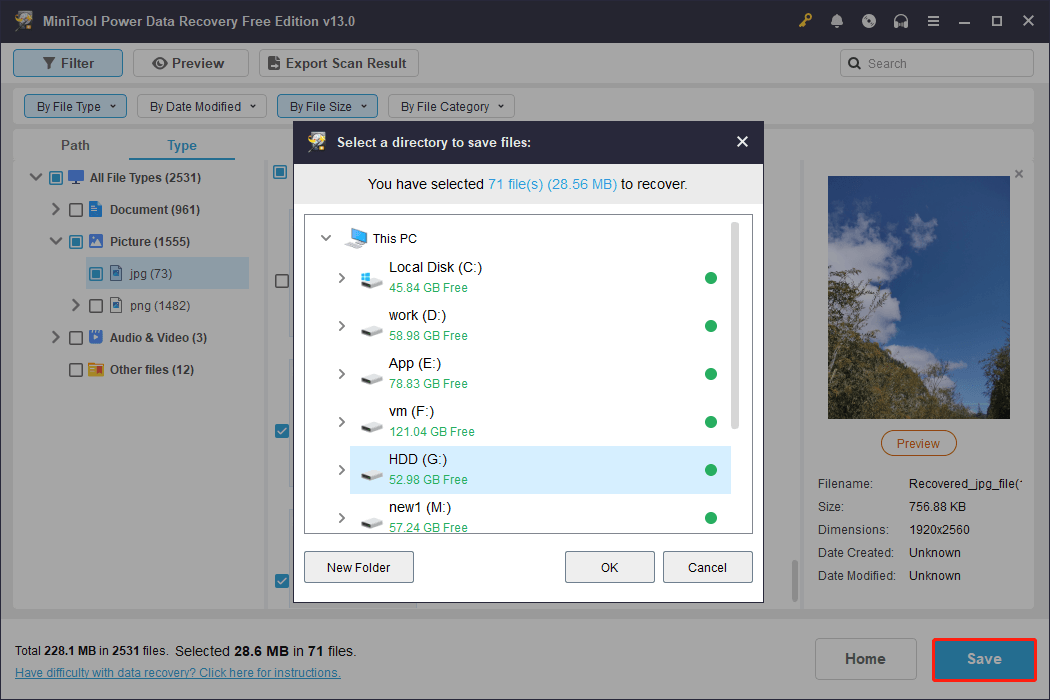This screenshot has width=1050, height=700.
Task: Click the Save button
Action: [x=984, y=659]
